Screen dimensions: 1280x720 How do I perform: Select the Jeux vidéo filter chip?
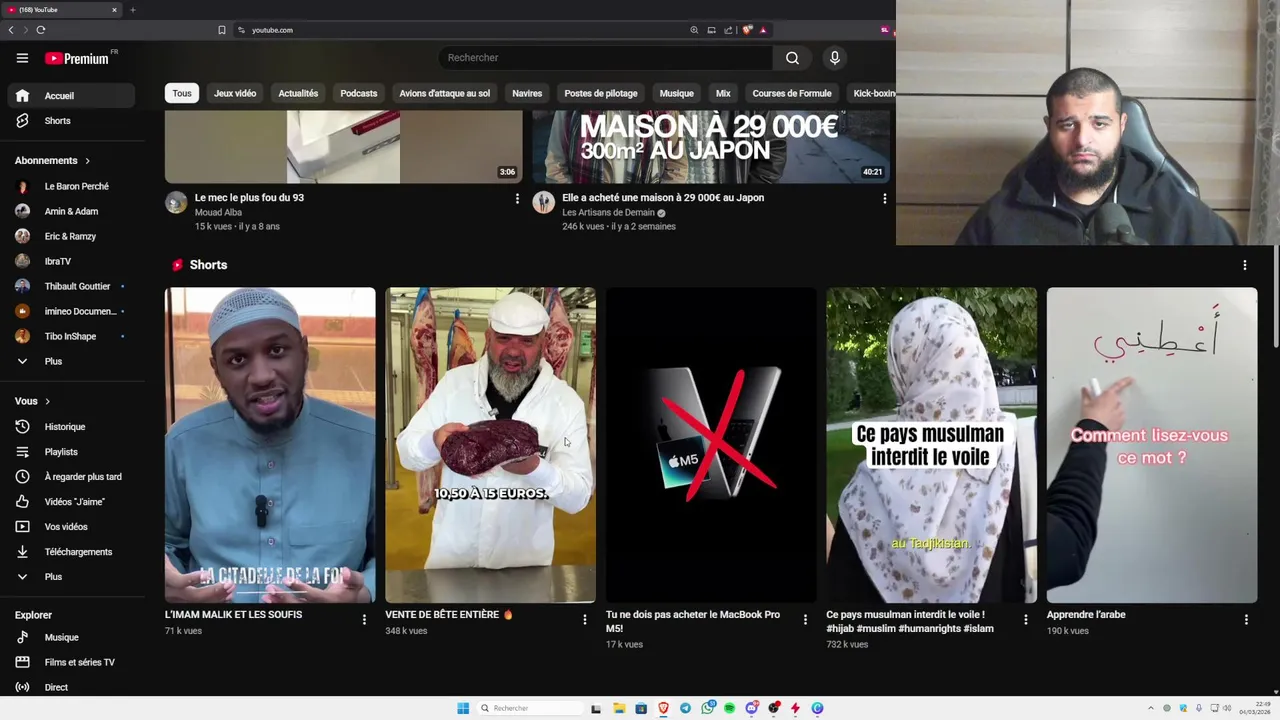[235, 93]
